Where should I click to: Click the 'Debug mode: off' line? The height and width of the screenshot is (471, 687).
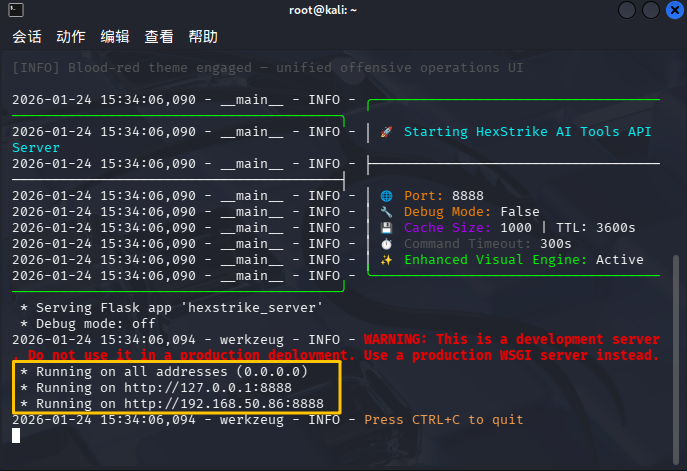(x=88, y=324)
